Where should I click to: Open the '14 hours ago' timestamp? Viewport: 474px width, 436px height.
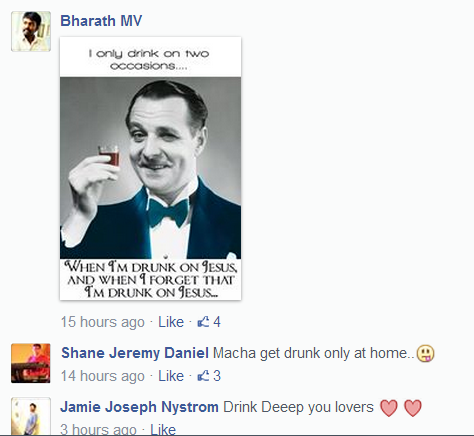pyautogui.click(x=103, y=376)
